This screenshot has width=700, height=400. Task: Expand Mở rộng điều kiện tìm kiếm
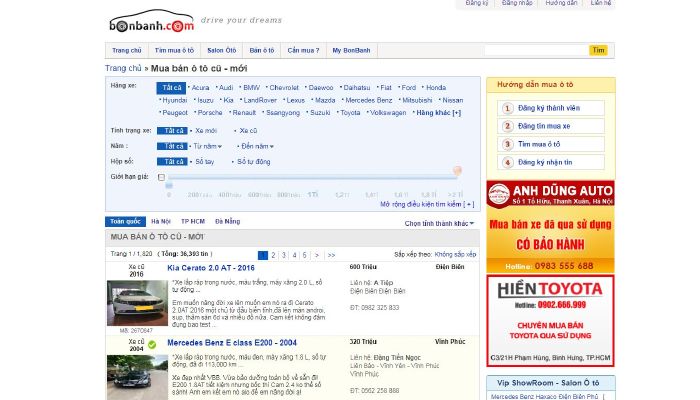(x=427, y=204)
